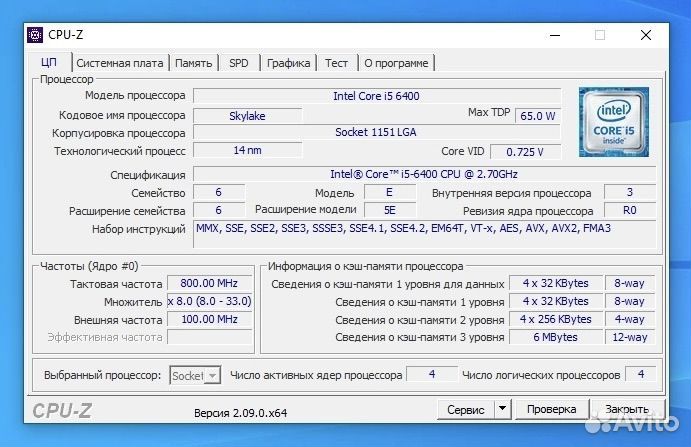Click the 800.00 MHz clock speed value
Screen dimensions: 691x447
(209, 283)
